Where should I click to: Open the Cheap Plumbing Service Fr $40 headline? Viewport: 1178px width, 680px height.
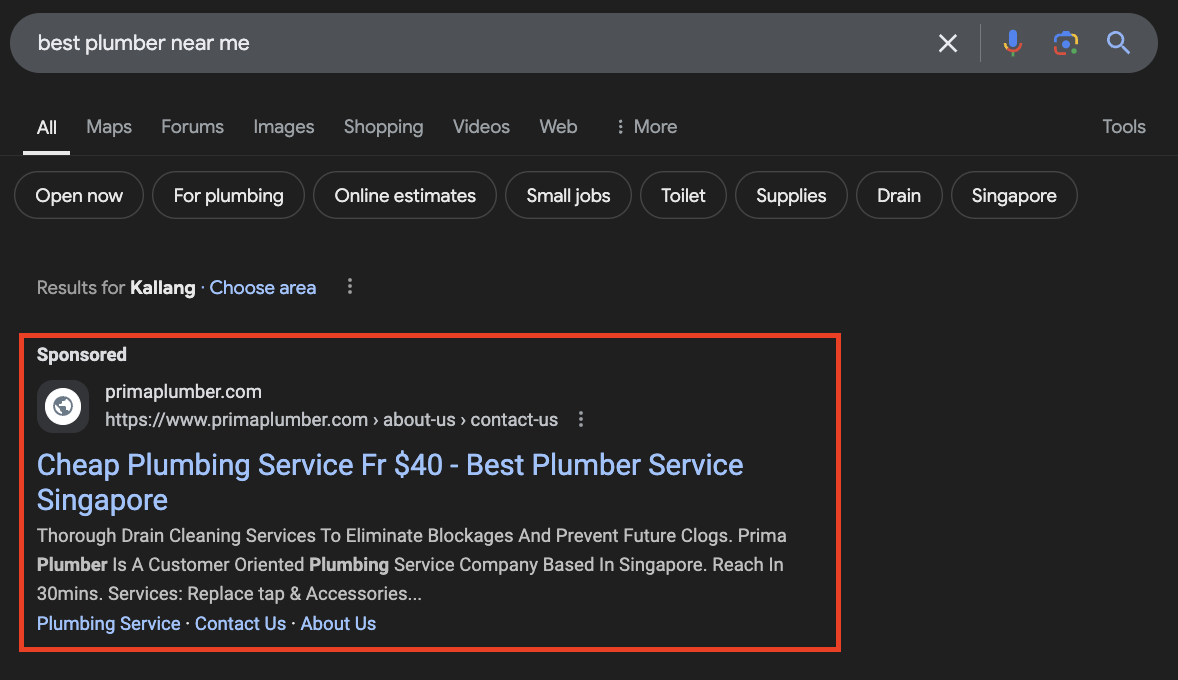(390, 482)
